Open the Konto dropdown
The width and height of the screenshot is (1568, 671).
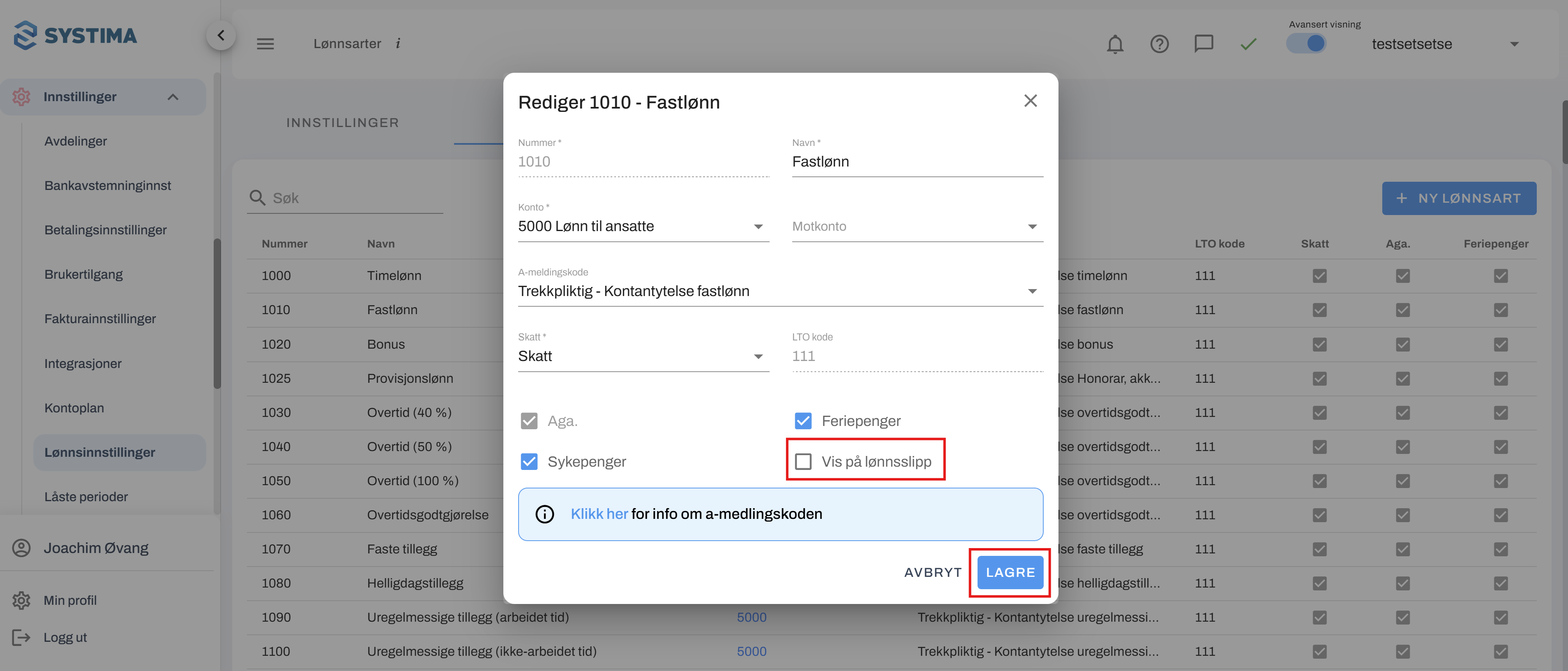[643, 227]
